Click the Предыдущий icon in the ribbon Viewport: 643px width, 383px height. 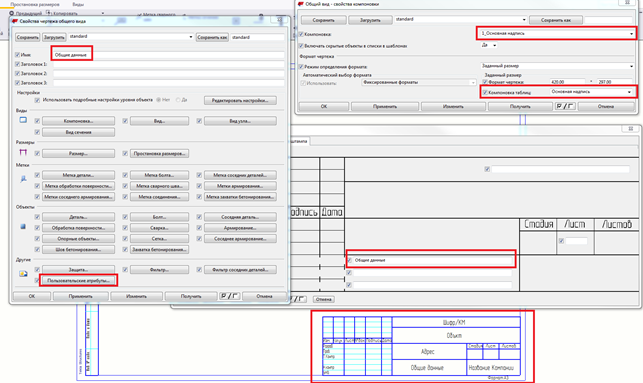click(11, 14)
